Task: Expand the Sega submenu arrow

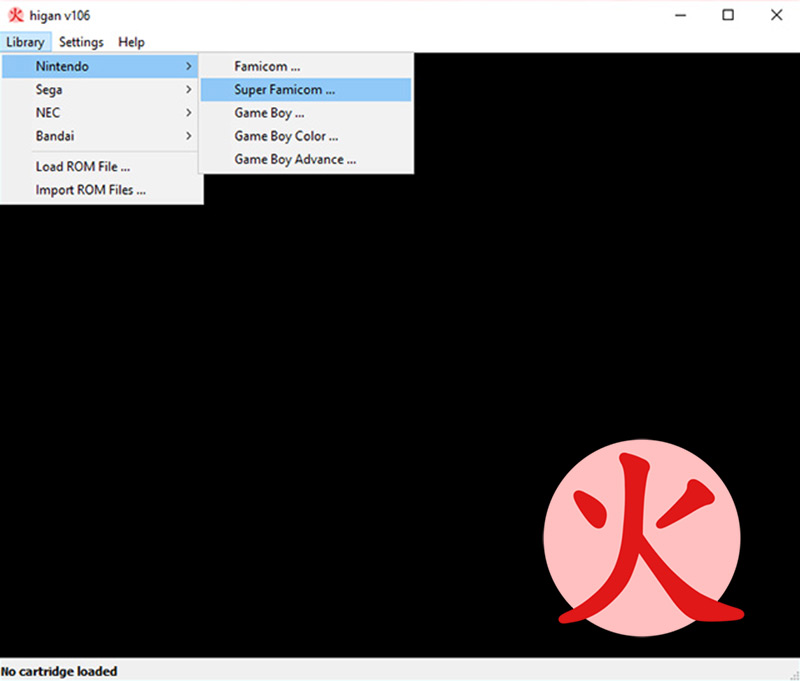Action: click(188, 90)
